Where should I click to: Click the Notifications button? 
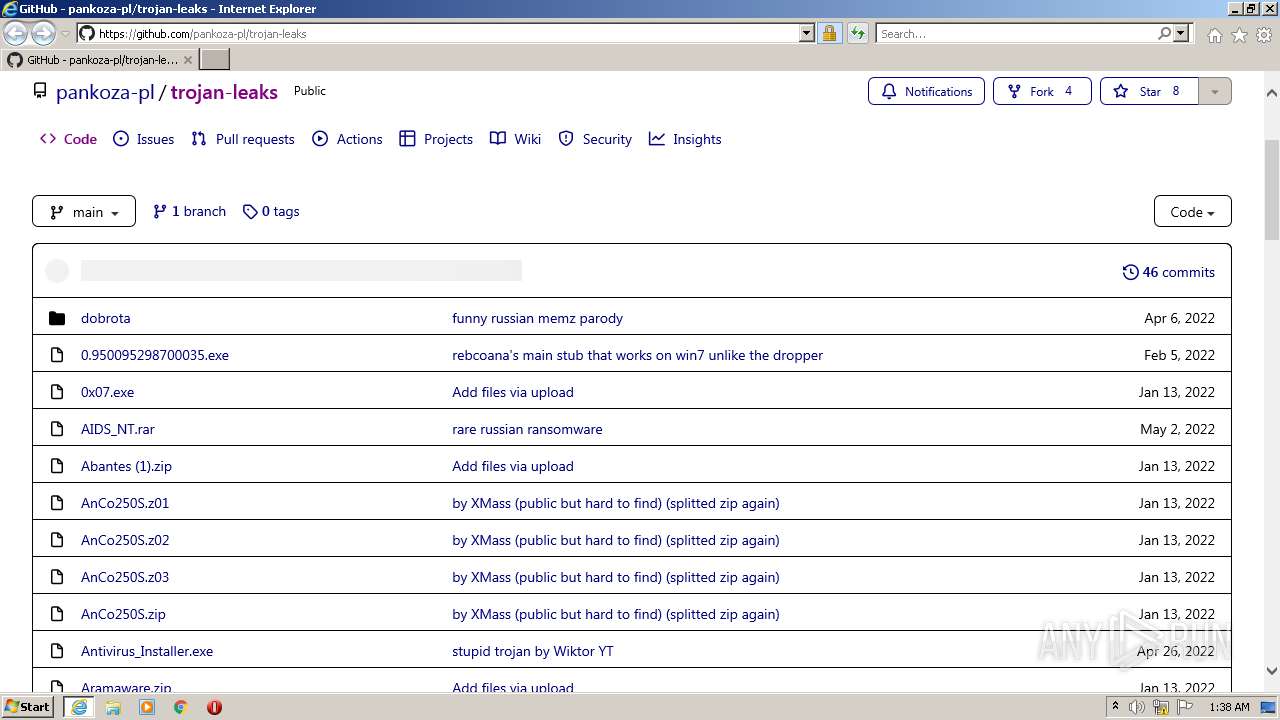point(926,91)
